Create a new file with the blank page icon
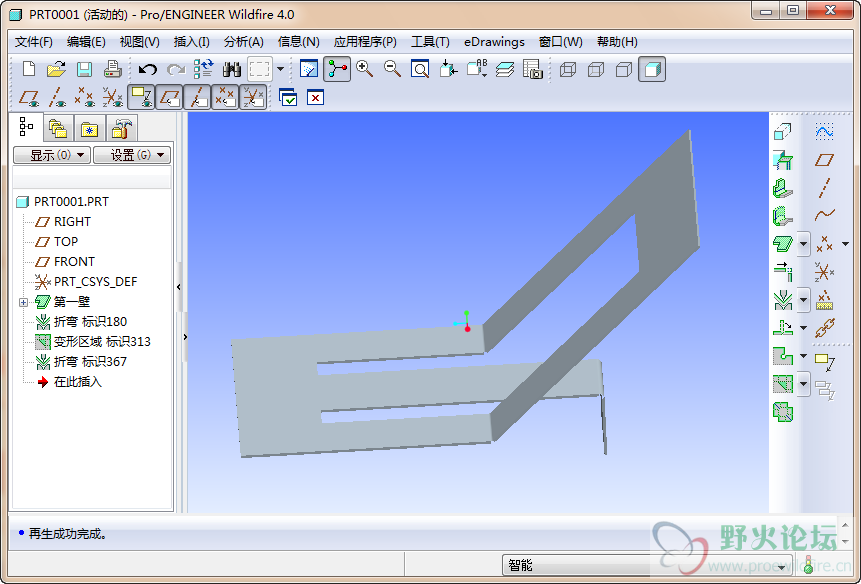The height and width of the screenshot is (584, 861). [29, 70]
